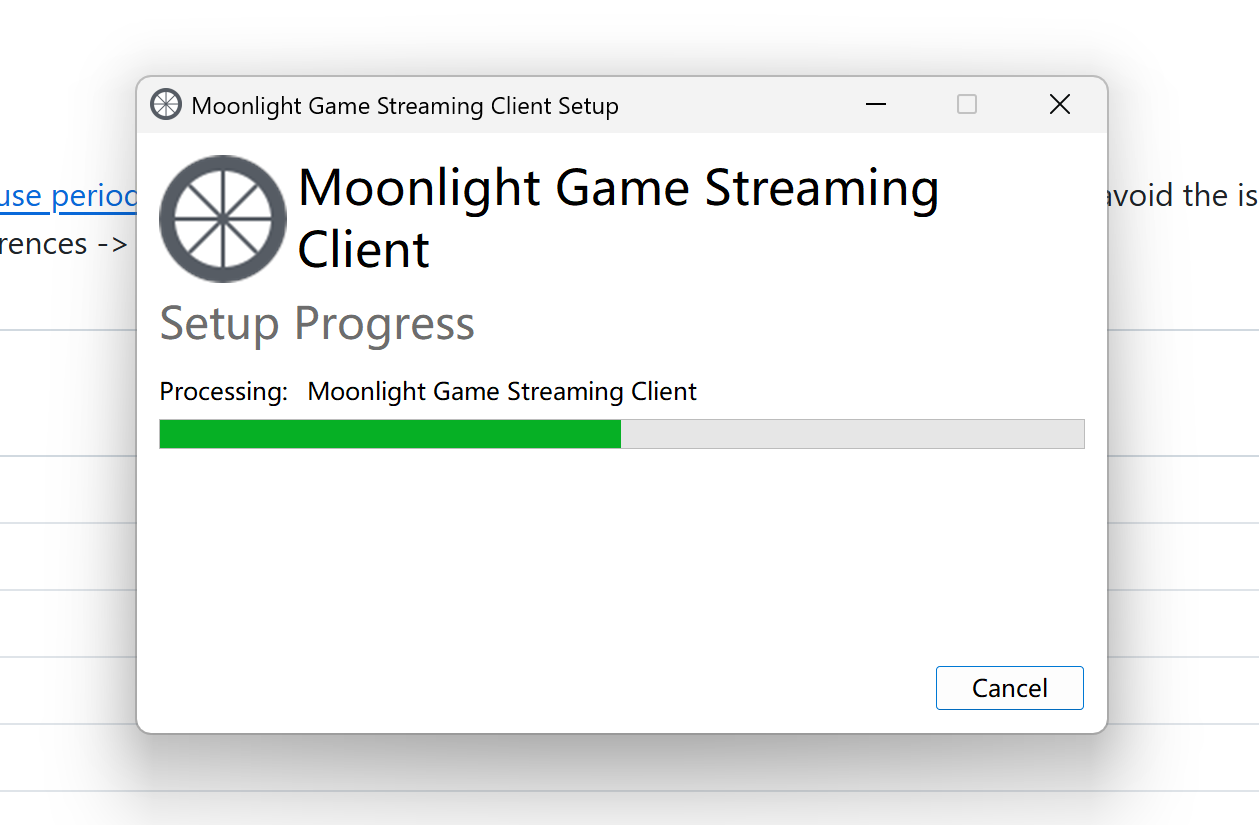The width and height of the screenshot is (1259, 825).
Task: Click the 'Moonlight Game Streaming Client Setup' title
Action: pos(405,106)
